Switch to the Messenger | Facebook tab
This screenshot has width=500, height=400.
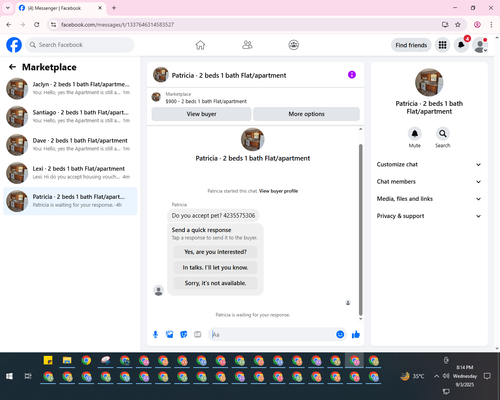(x=60, y=8)
